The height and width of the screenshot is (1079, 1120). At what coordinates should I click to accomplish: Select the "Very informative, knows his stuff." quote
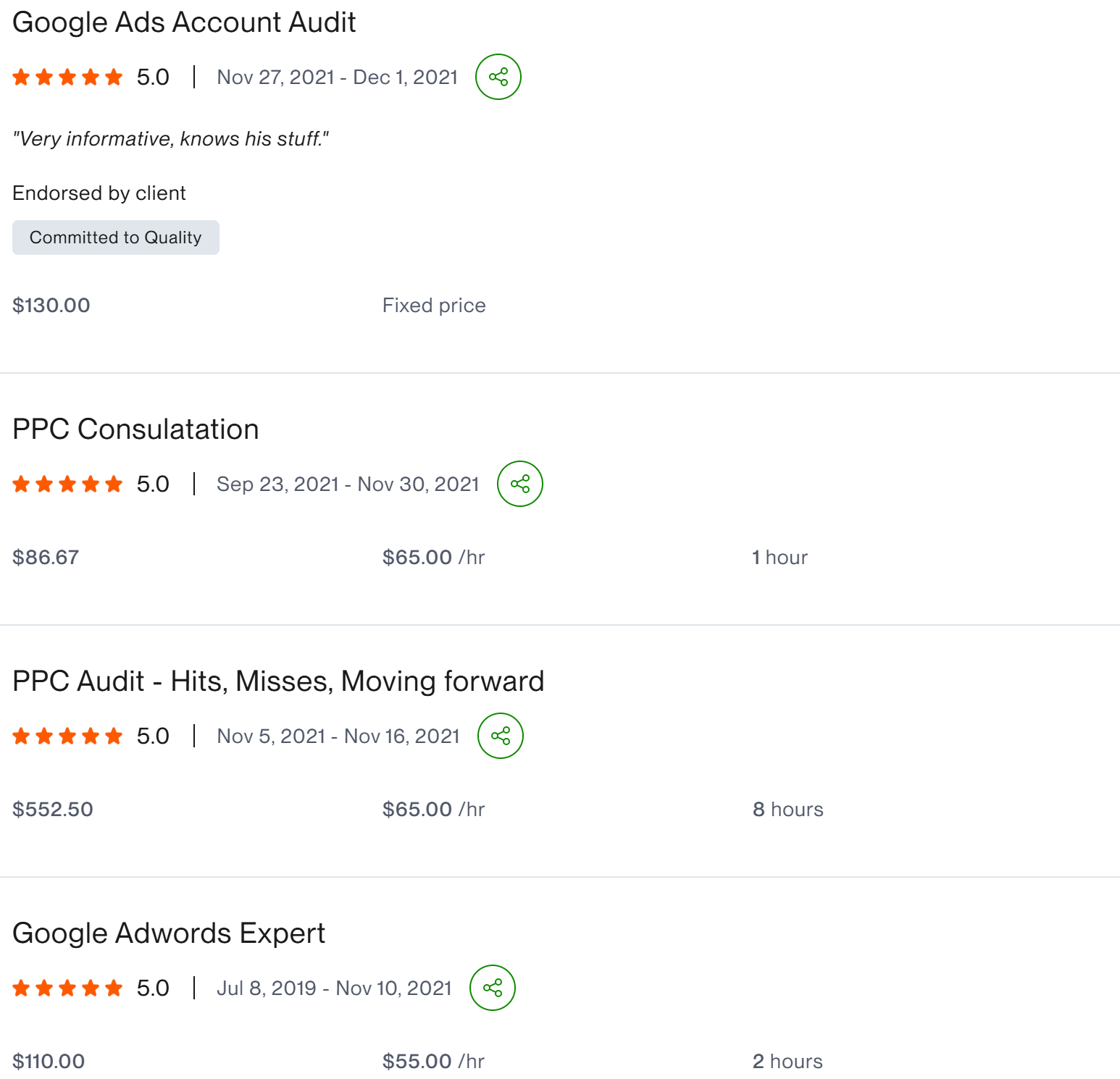pyautogui.click(x=171, y=138)
